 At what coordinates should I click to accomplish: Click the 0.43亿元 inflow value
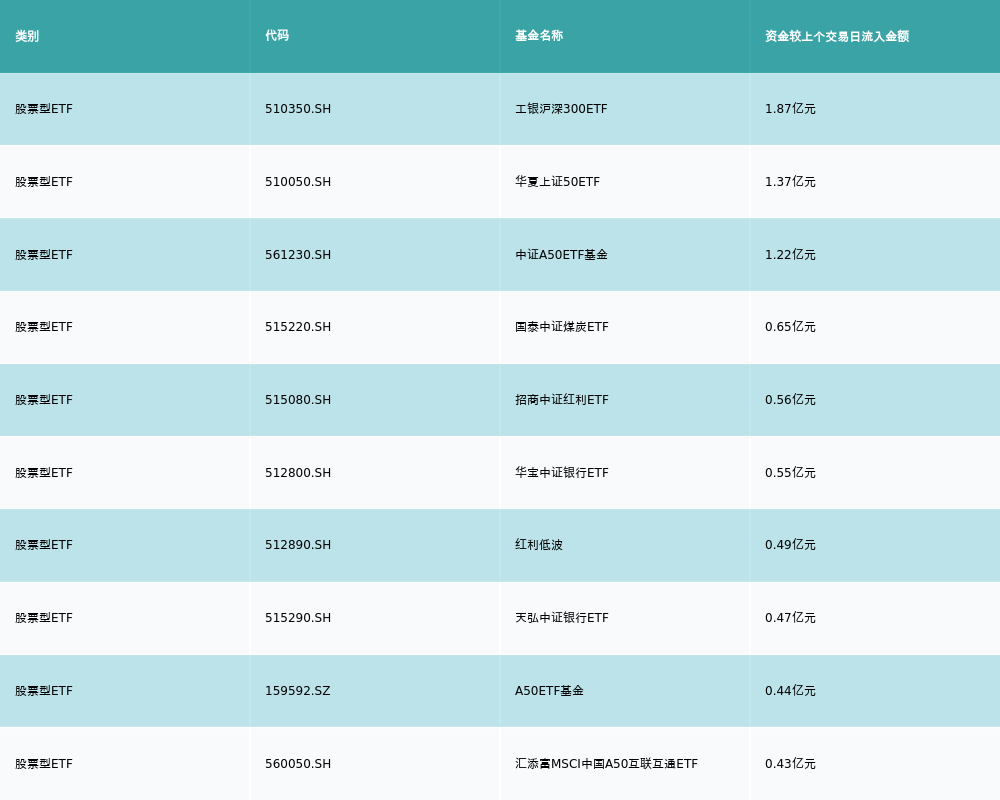790,764
